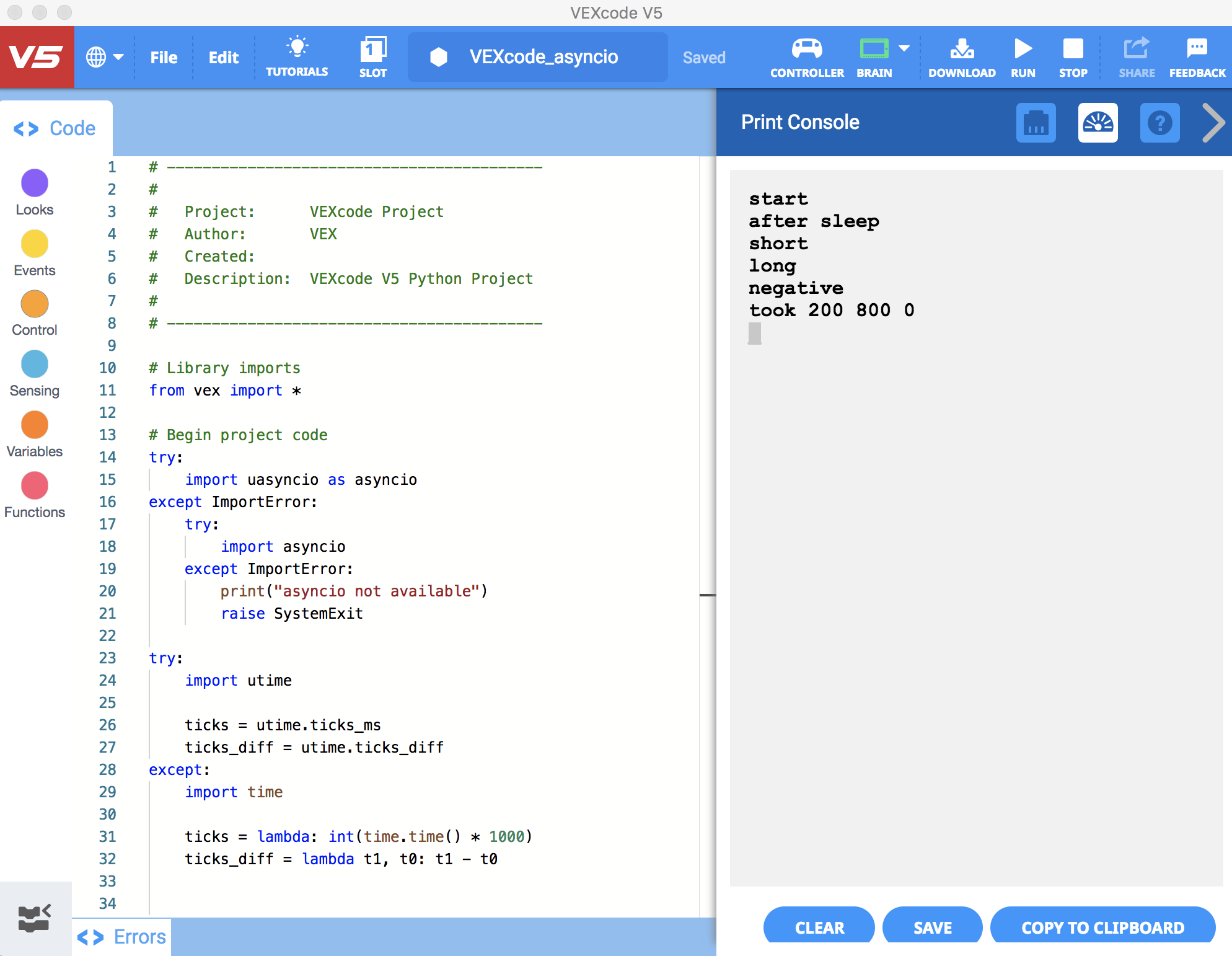
Task: Download the project to the brain
Action: point(962,57)
